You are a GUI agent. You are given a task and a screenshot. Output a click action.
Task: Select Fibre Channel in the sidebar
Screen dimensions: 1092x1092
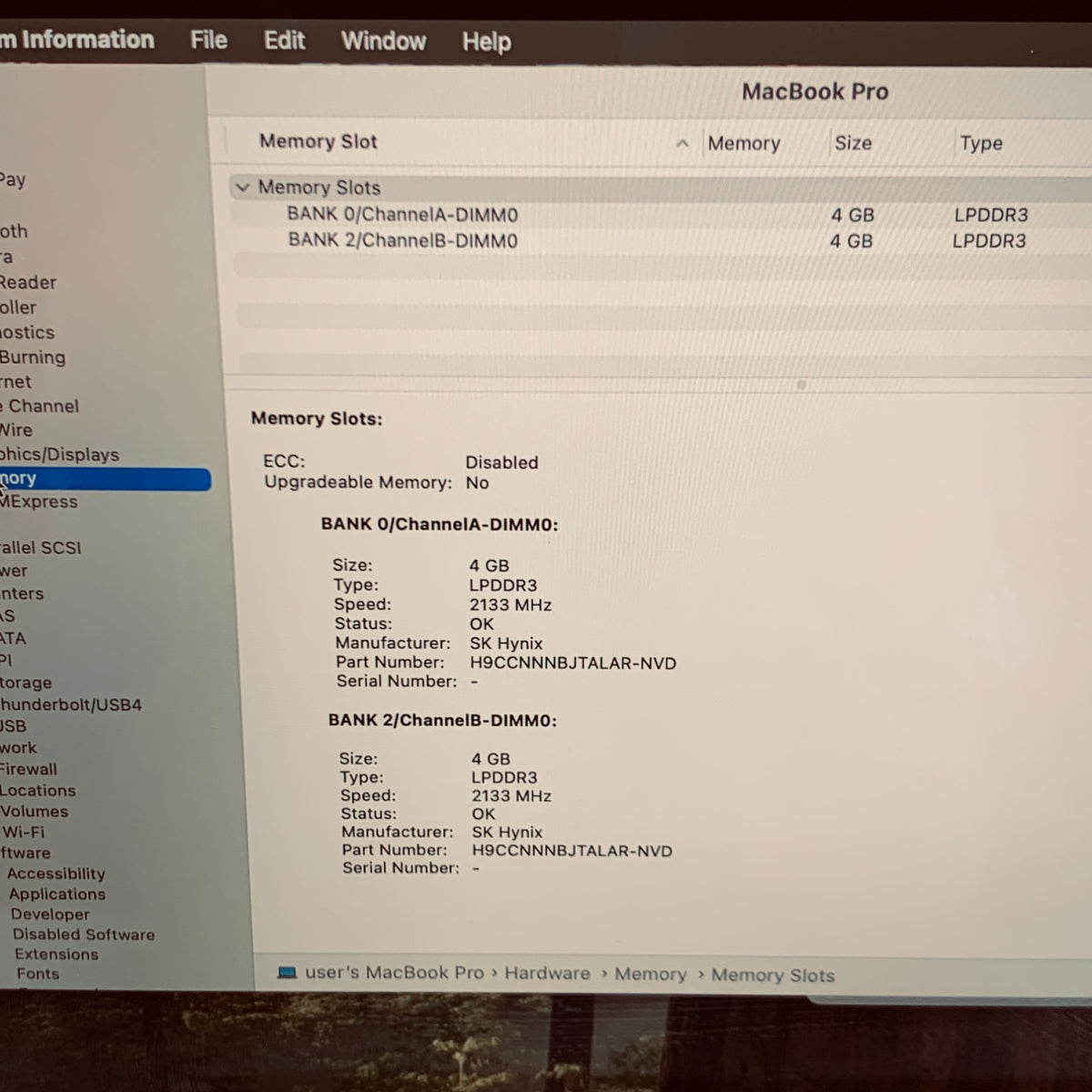(39, 406)
